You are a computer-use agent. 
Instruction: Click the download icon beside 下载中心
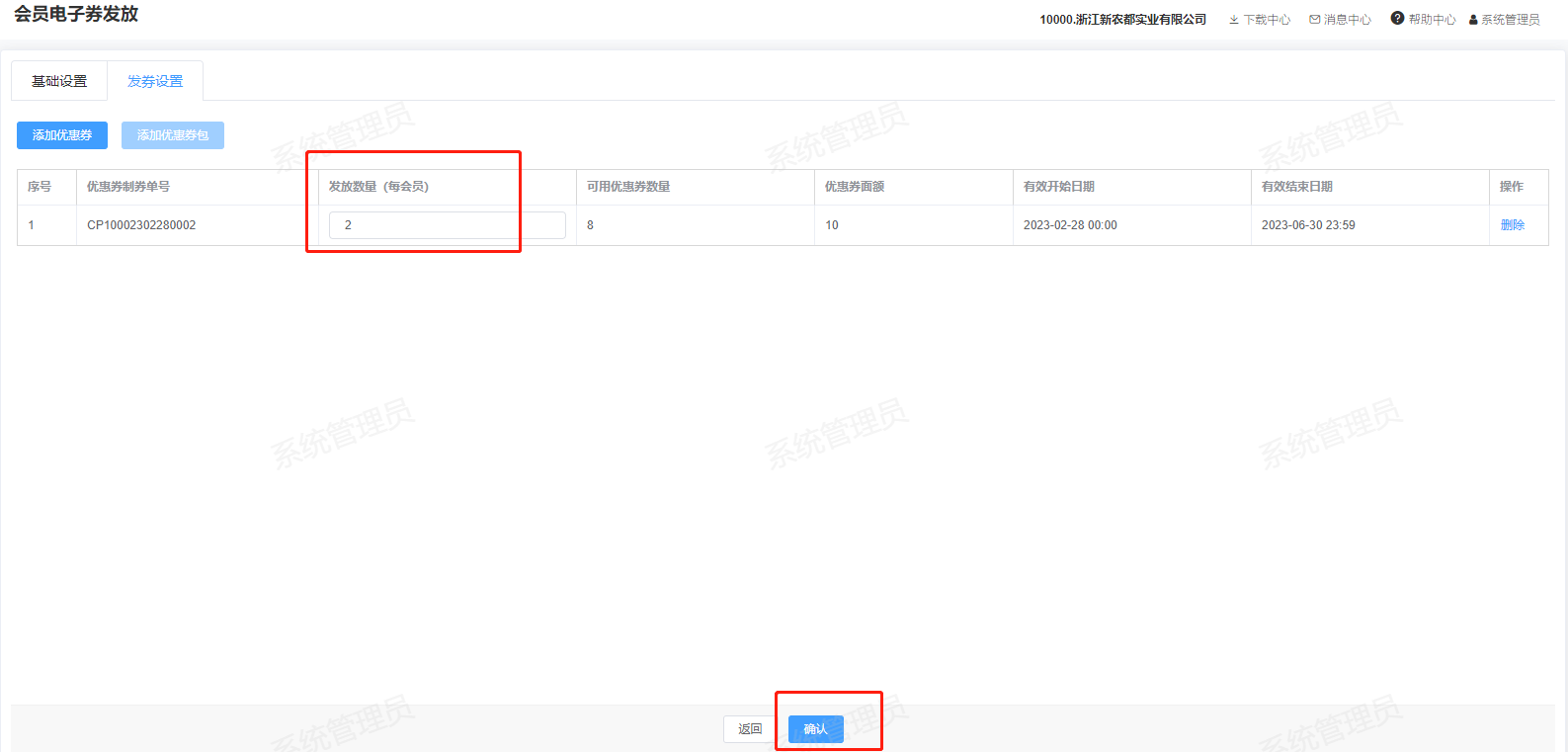point(1234,20)
